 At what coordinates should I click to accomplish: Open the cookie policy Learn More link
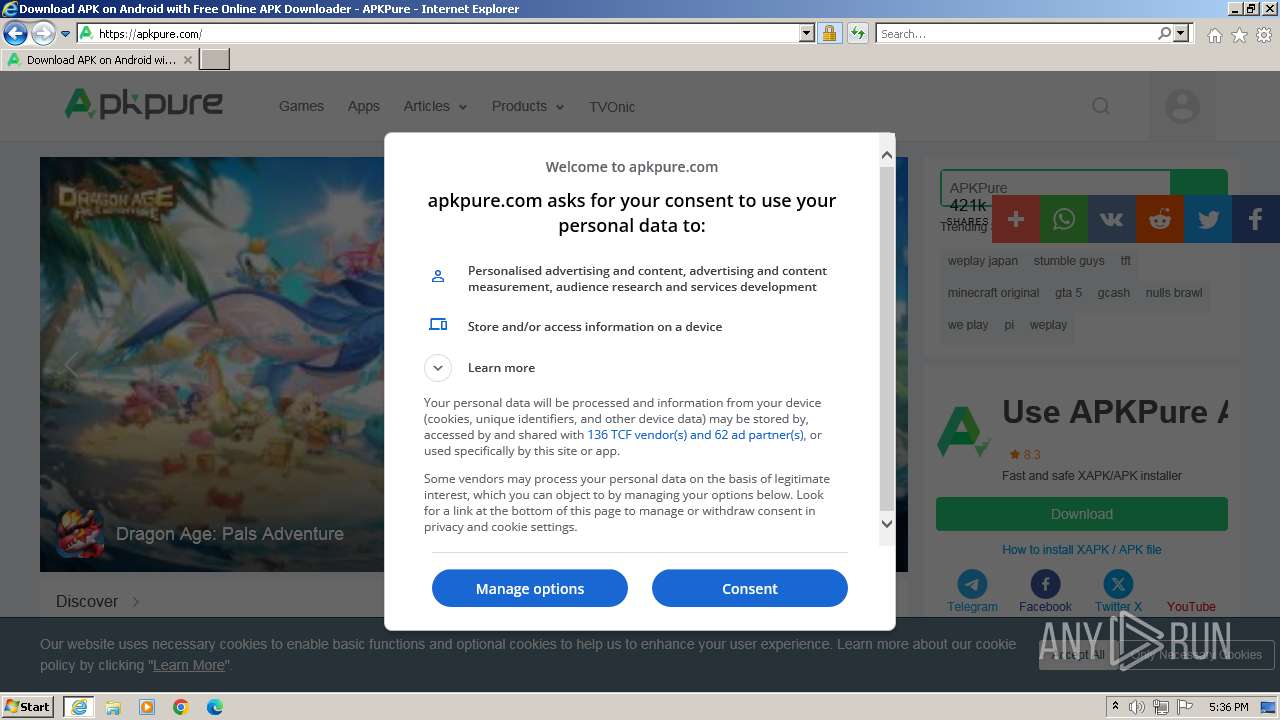[189, 665]
